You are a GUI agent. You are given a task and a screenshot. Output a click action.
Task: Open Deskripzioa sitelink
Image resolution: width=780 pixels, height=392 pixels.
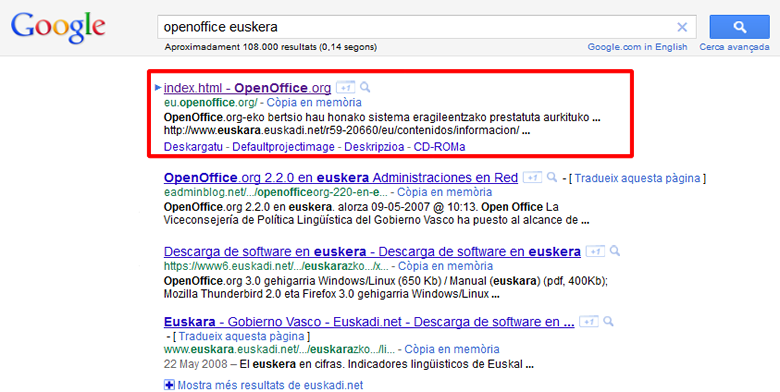(374, 147)
